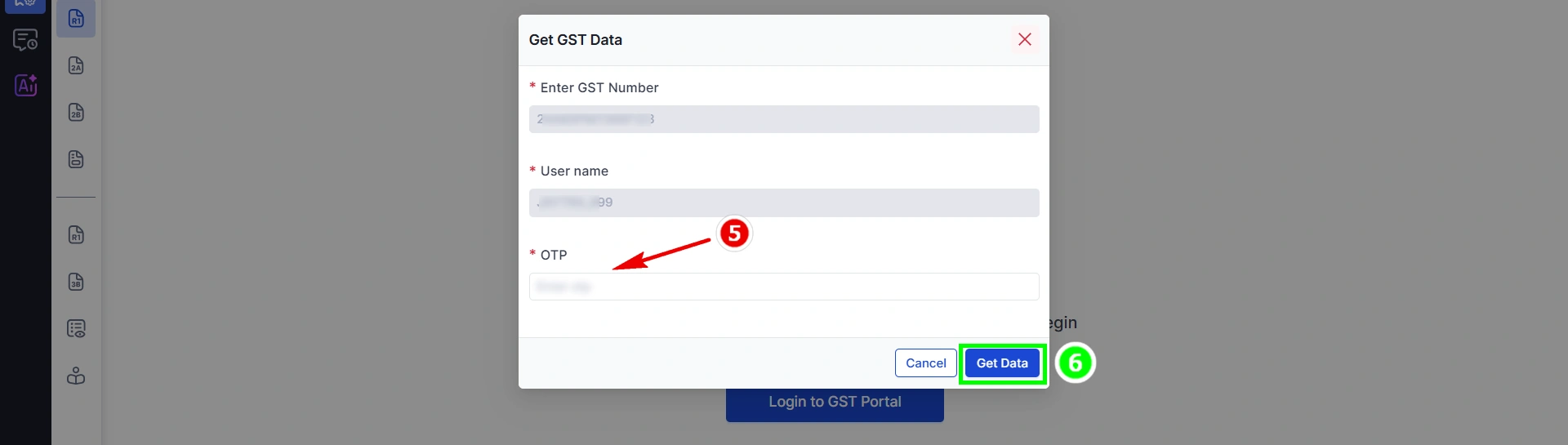
Task: Click the Get Data button
Action: click(x=1002, y=363)
